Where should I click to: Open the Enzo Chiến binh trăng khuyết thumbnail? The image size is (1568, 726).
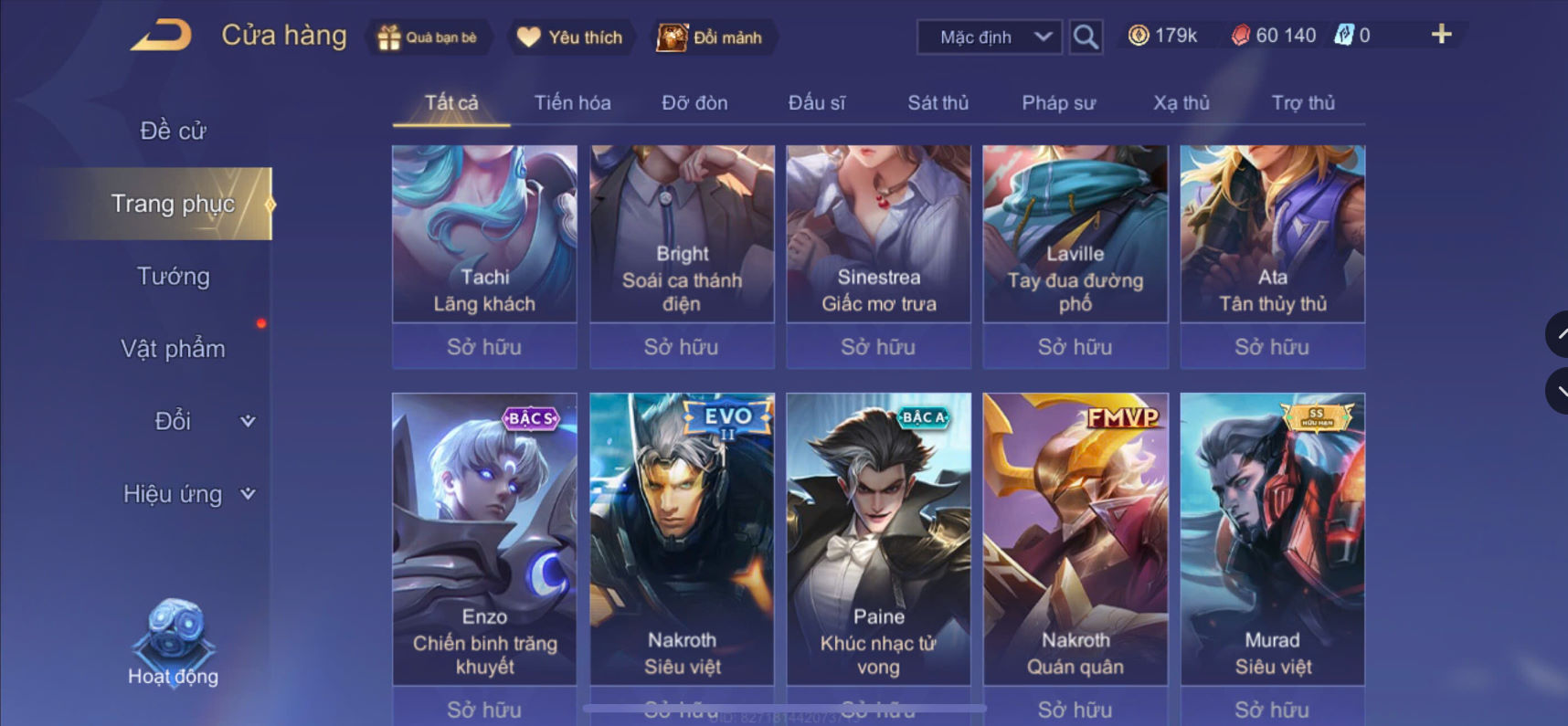point(484,539)
